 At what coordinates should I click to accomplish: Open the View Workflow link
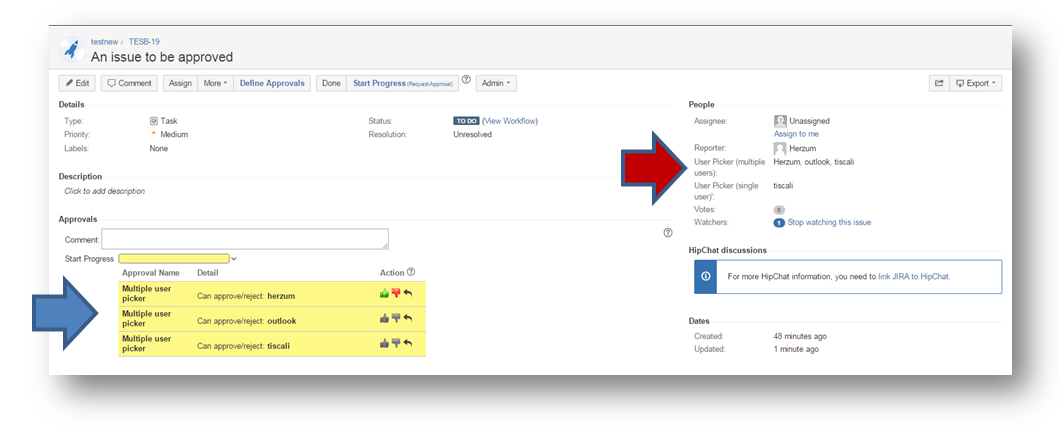coord(511,121)
